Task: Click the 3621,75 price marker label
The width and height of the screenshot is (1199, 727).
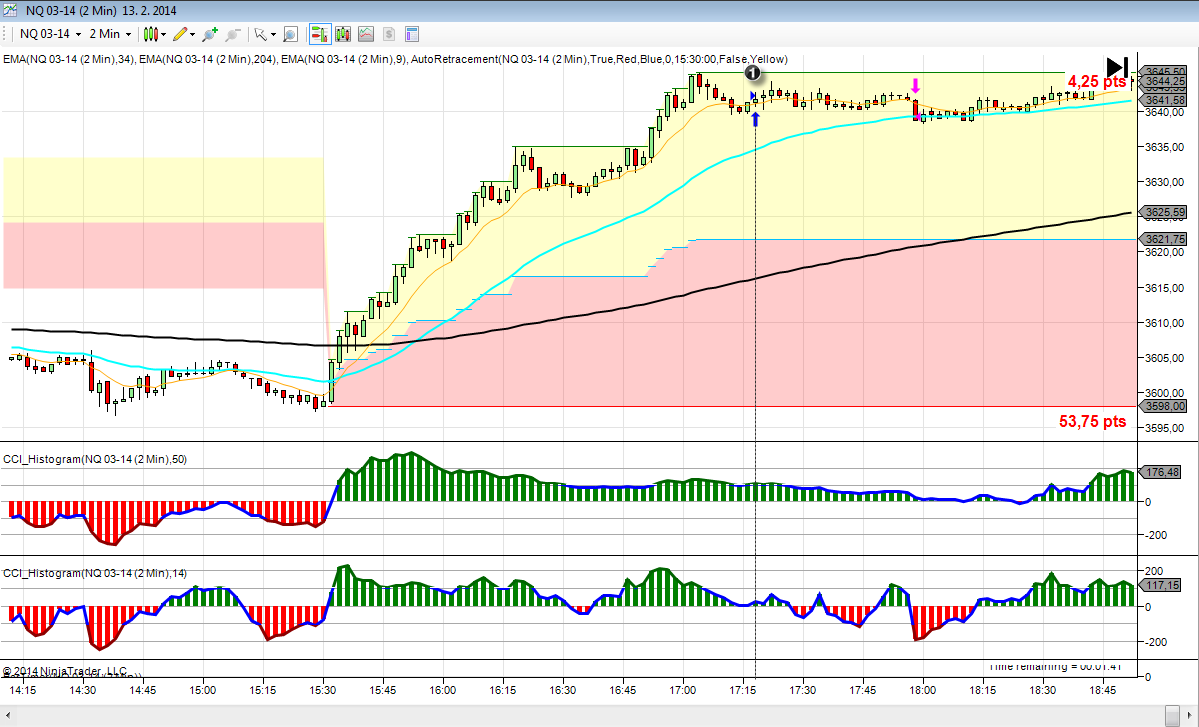Action: click(x=1166, y=239)
